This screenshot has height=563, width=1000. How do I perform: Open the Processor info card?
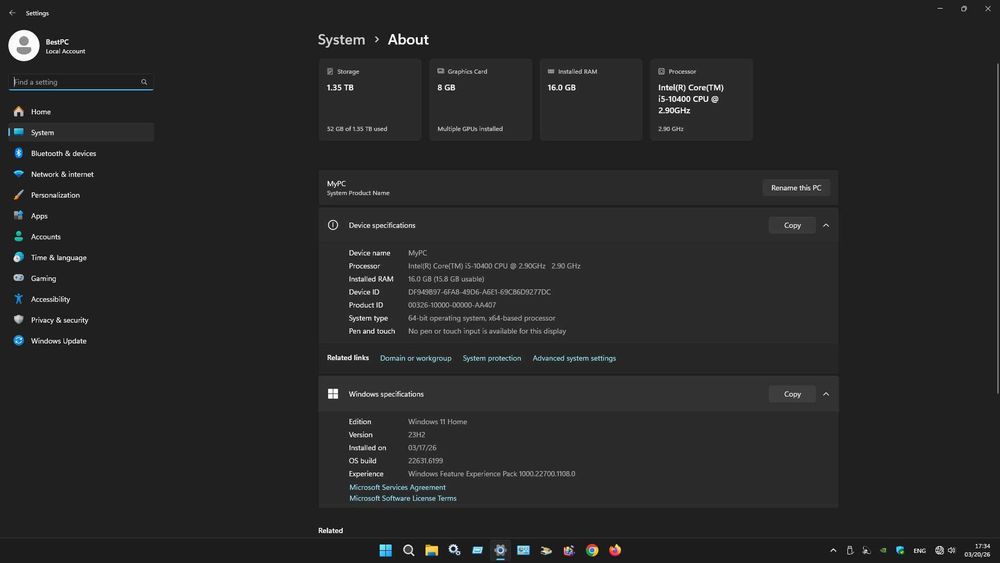point(702,99)
